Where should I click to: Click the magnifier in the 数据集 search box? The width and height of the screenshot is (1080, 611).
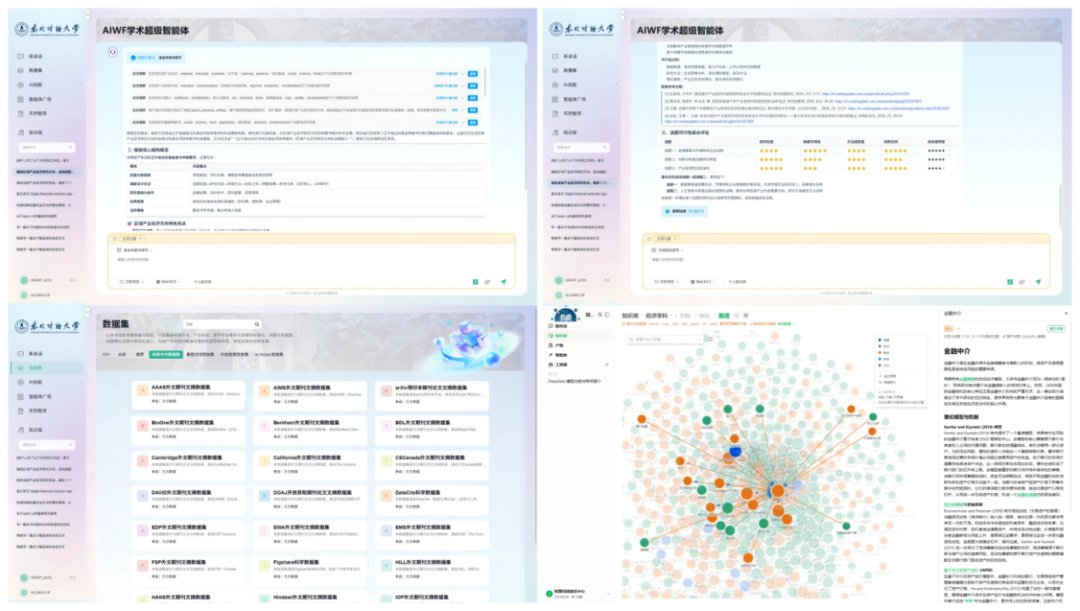coord(257,324)
